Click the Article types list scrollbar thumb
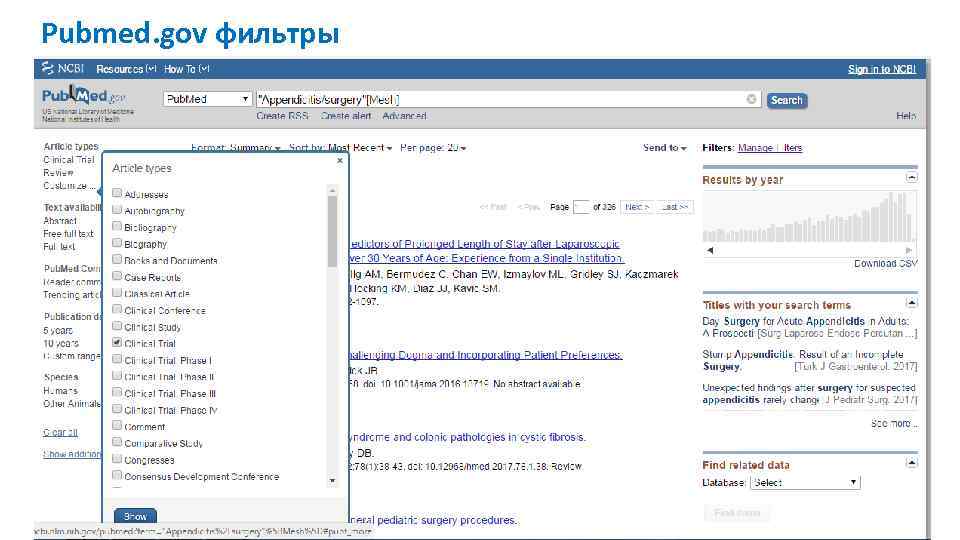The image size is (960, 540). tap(332, 231)
